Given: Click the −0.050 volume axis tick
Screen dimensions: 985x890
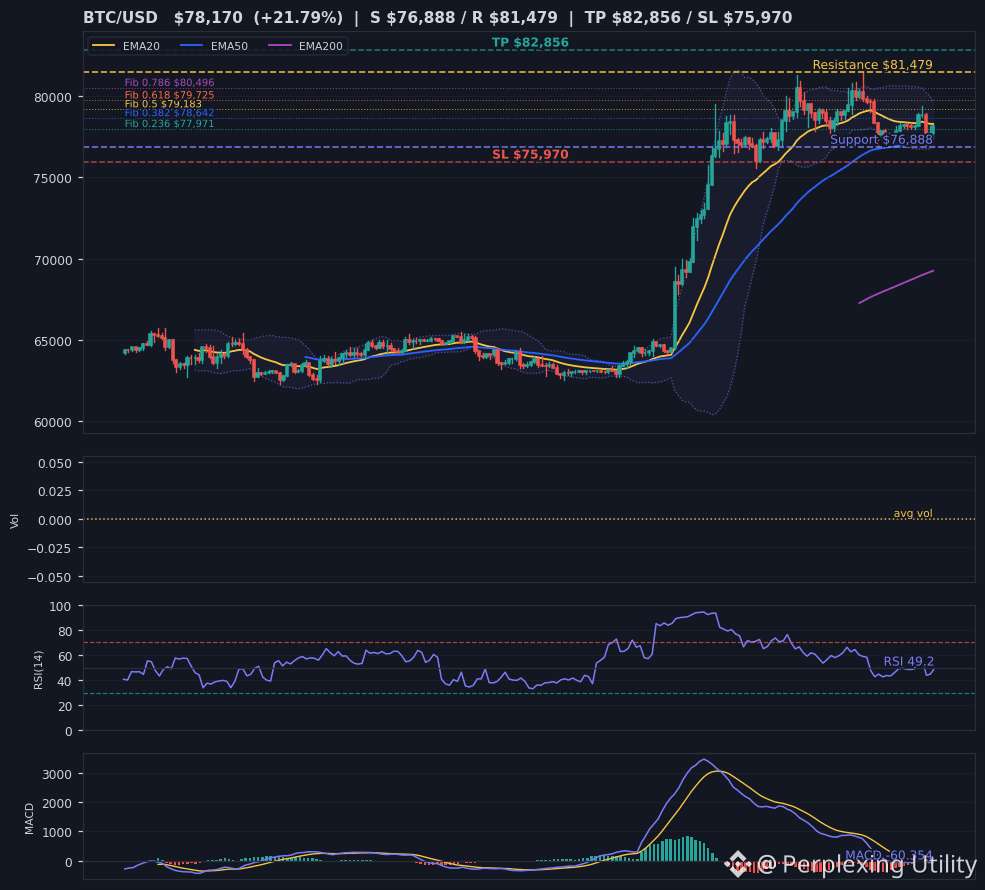Looking at the screenshot, I should pyautogui.click(x=50, y=577).
